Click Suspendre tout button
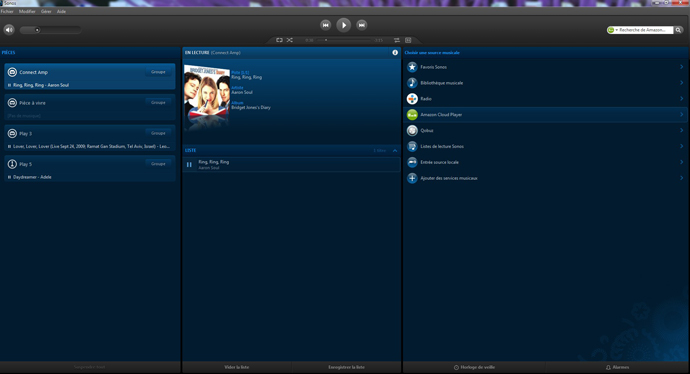 pos(89,367)
